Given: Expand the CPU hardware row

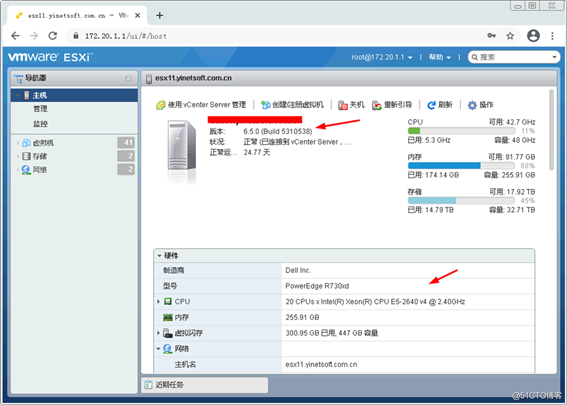Looking at the screenshot, I should [158, 301].
